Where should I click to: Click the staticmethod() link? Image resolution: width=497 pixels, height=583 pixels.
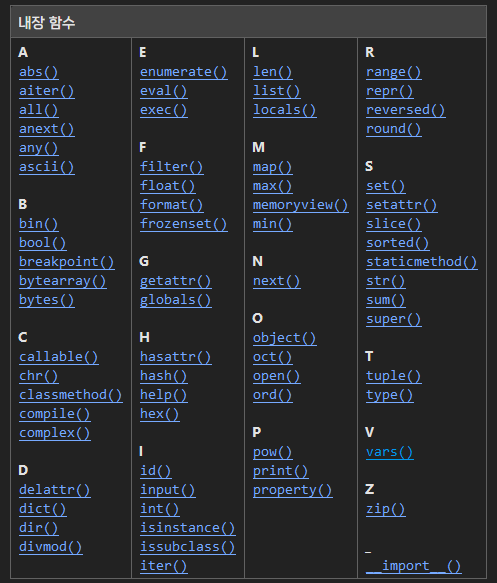(422, 262)
